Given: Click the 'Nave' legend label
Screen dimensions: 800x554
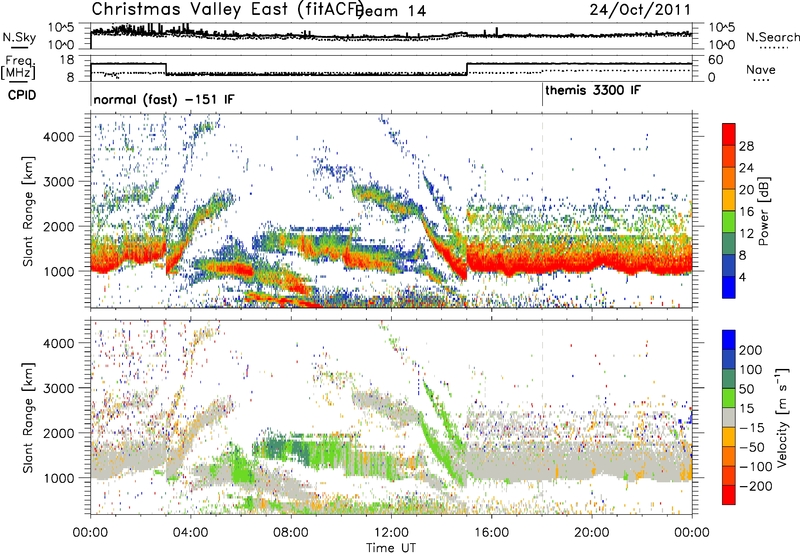Looking at the screenshot, I should (761, 69).
